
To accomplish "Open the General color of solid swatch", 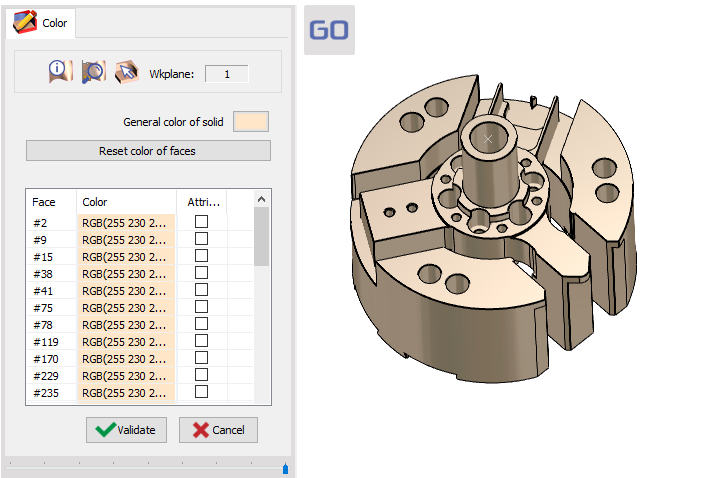I will click(x=250, y=122).
